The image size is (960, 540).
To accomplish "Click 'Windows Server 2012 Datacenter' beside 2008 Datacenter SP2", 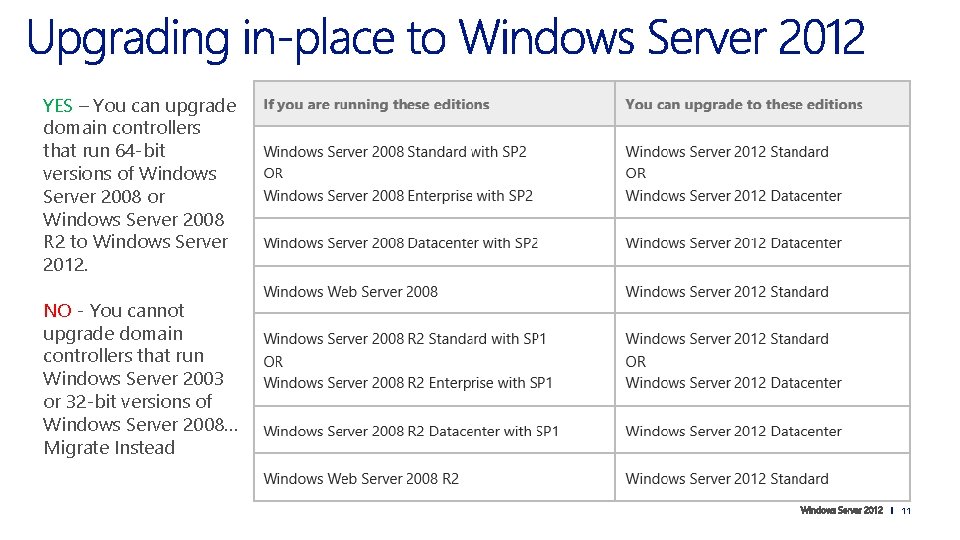I will 733,243.
